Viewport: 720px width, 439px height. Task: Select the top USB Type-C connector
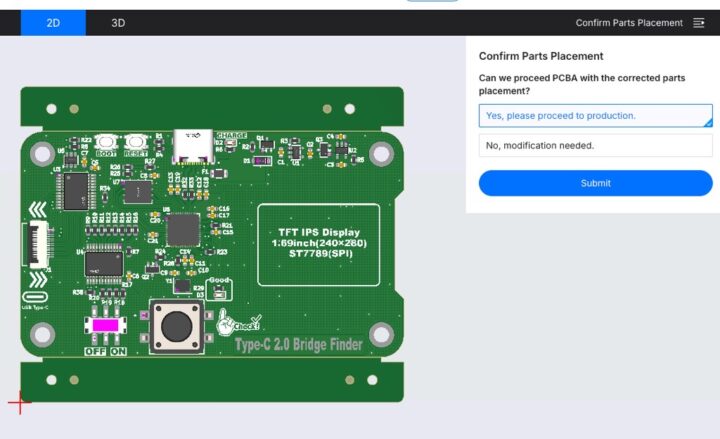point(188,146)
